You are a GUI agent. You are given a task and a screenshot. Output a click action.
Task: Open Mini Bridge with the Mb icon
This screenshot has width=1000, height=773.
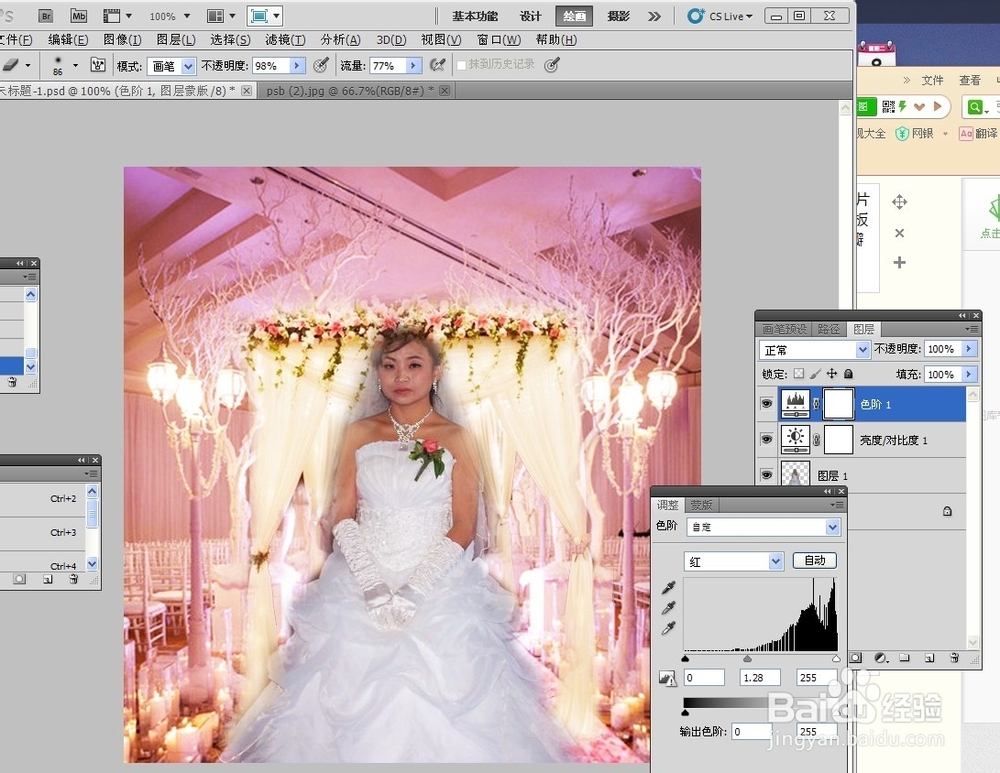[78, 16]
